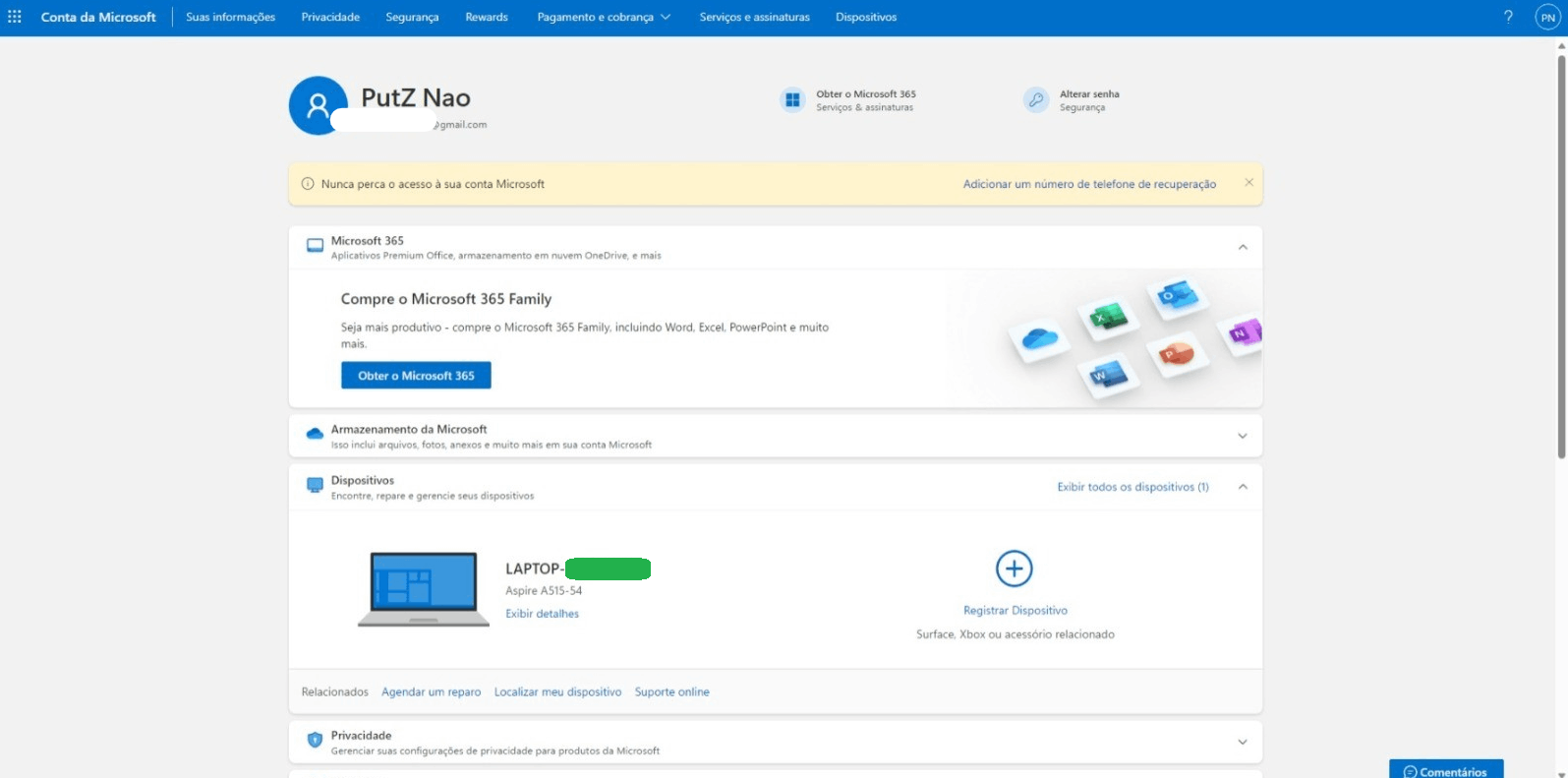1568x778 pixels.
Task: Click the key icon for Alterar senha
Action: [1036, 99]
